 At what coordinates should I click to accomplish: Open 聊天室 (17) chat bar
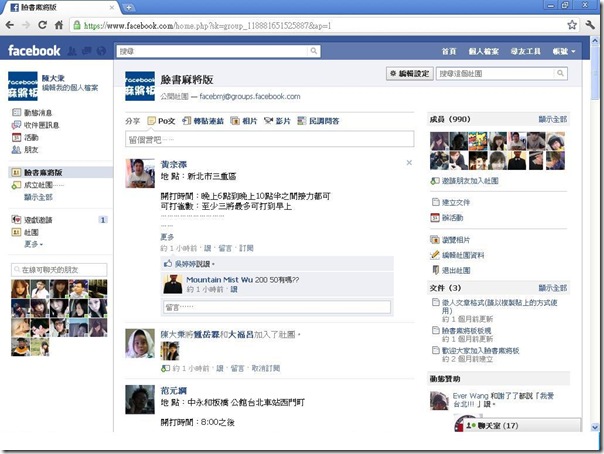click(523, 425)
